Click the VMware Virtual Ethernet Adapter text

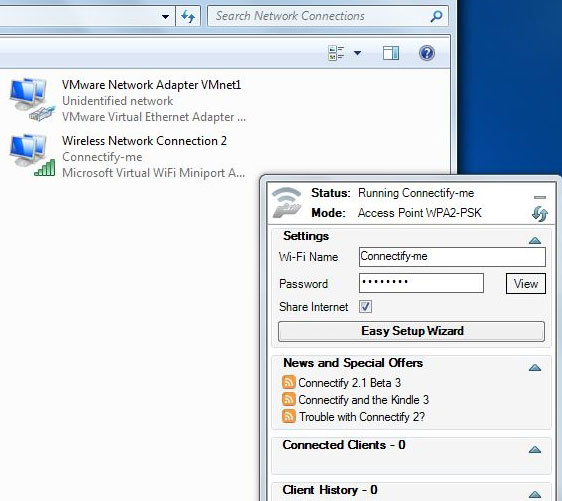(x=154, y=117)
